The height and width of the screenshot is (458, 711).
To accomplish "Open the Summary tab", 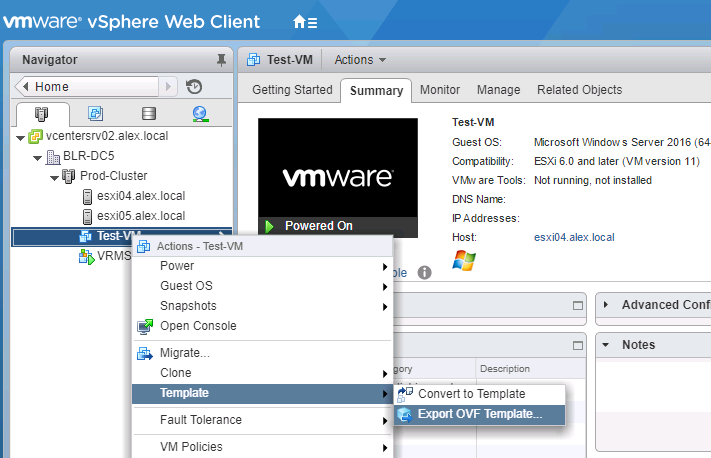I will 376,91.
